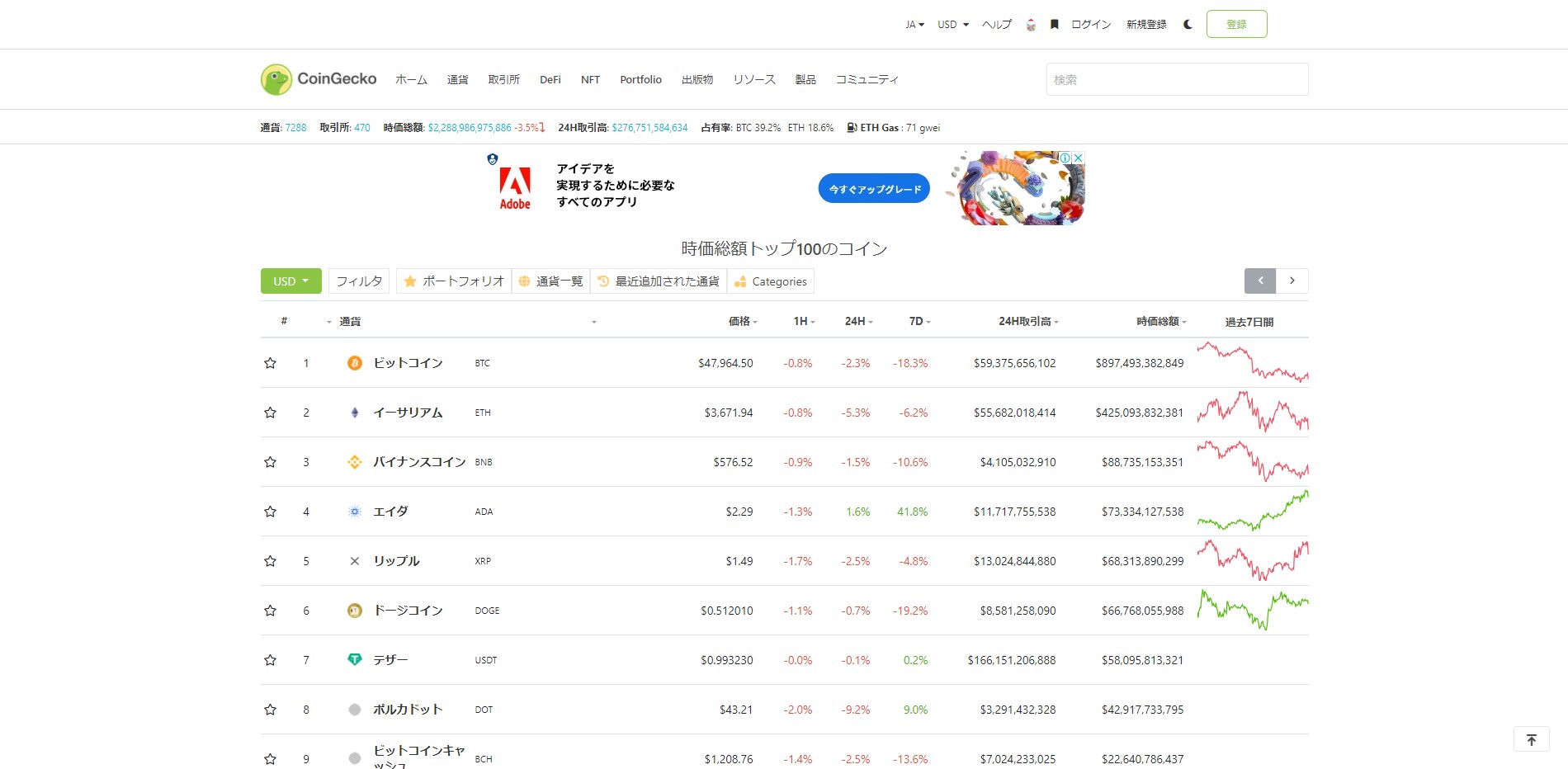
Task: Open コミュニティ menu
Action: tap(867, 80)
